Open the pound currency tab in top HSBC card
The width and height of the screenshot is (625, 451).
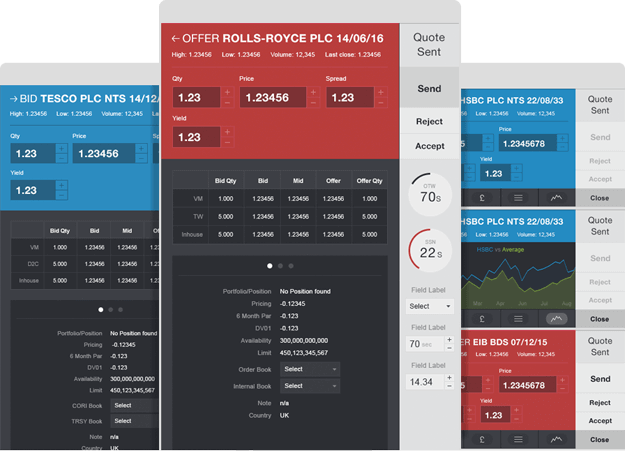481,197
